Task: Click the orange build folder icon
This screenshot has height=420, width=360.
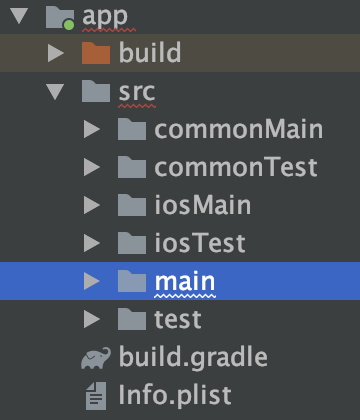Action: (96, 53)
